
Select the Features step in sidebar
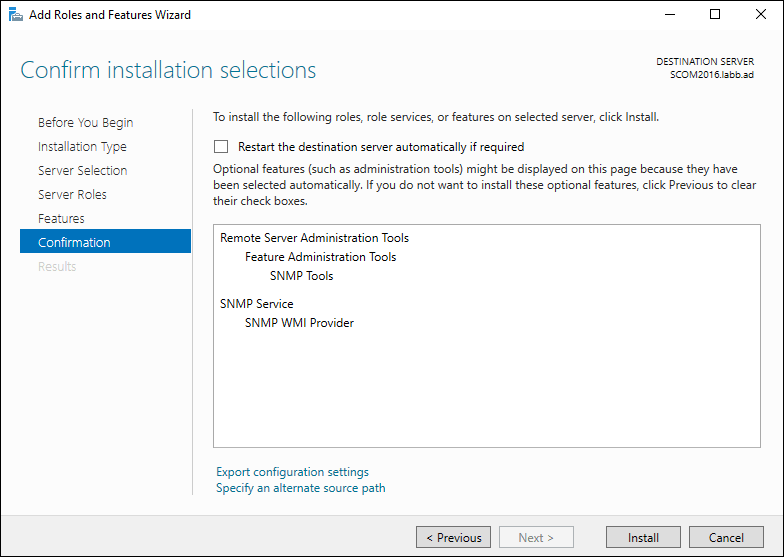pos(61,219)
